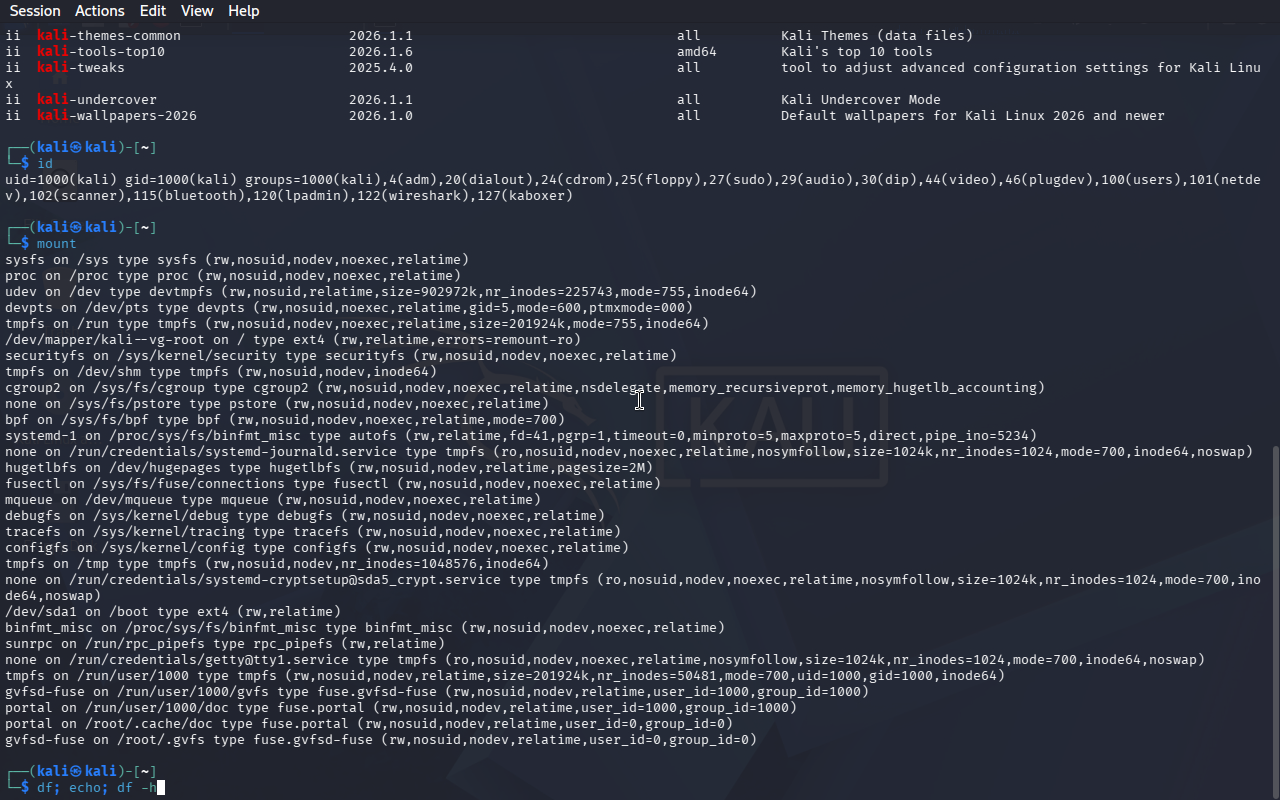Open the Actions menu
This screenshot has width=1280, height=800.
click(x=100, y=11)
